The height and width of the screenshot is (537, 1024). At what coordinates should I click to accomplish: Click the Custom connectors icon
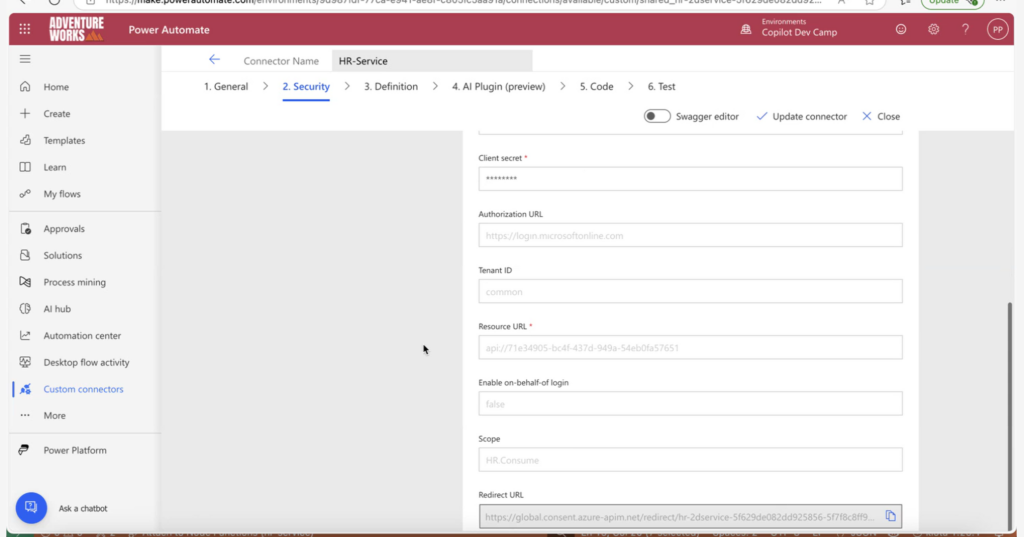tap(25, 389)
